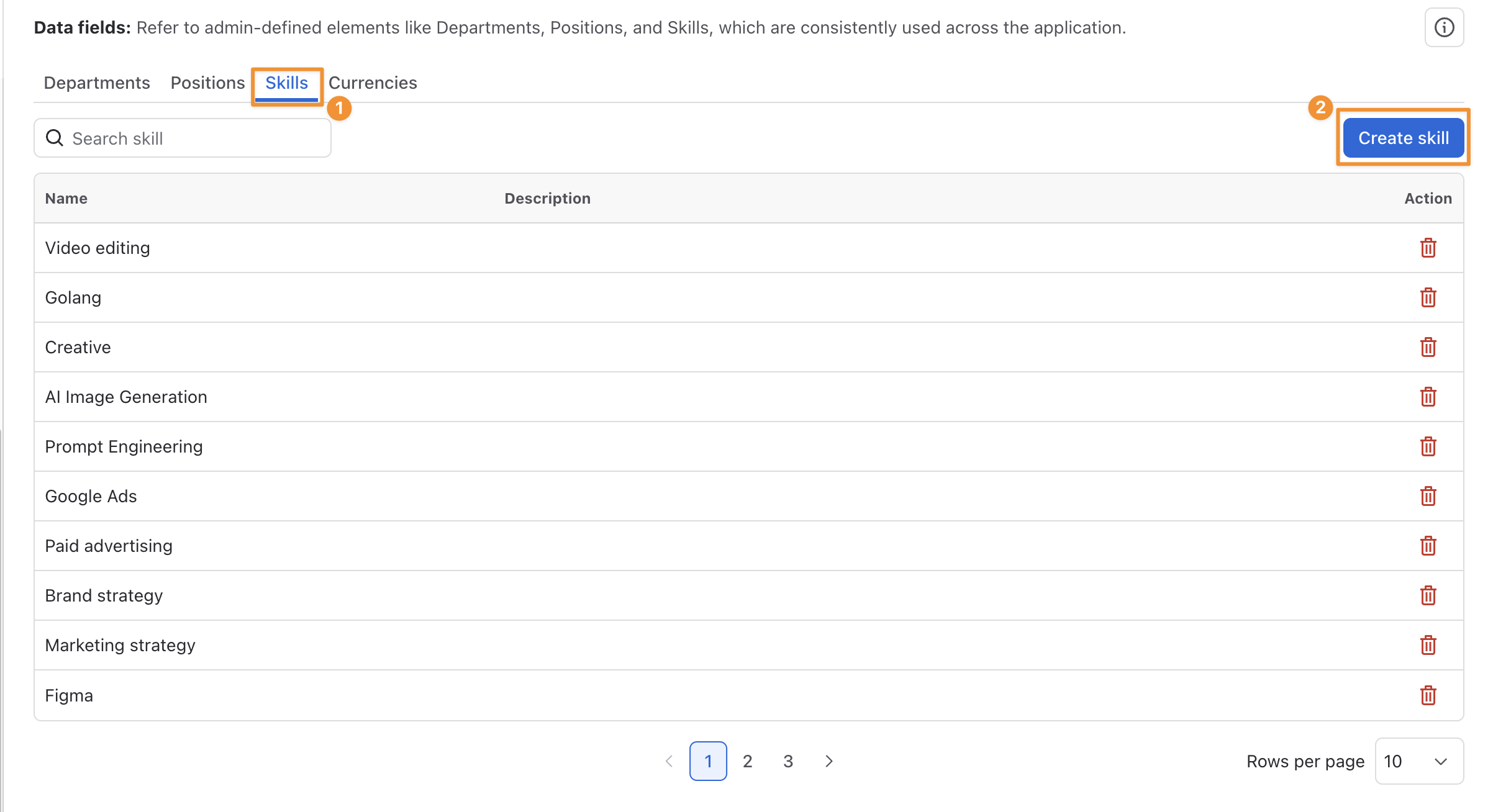Open the Rows per page dropdown
Viewport: 1493px width, 812px height.
(1419, 761)
